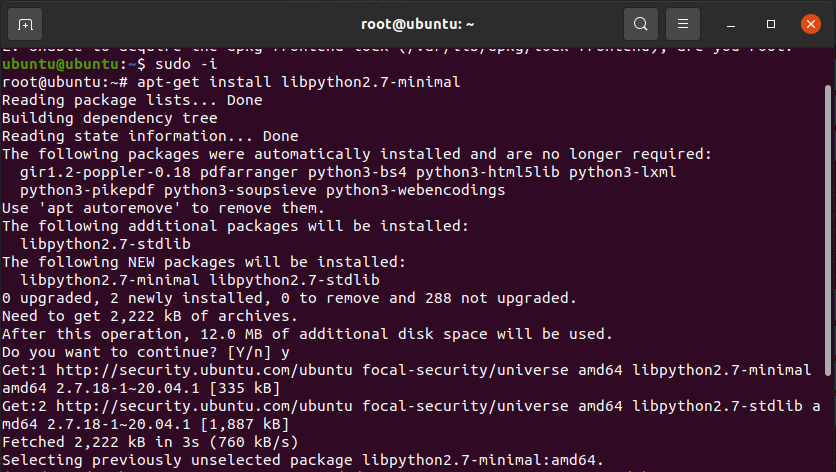This screenshot has height=472, width=836.
Task: Click the python3-webencodings package name
Action: 415,190
